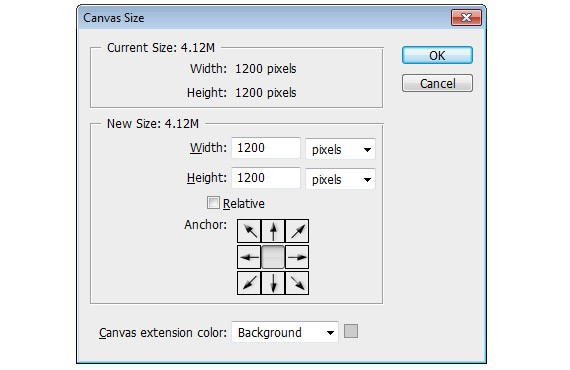
Task: Click into the new Width input field
Action: click(266, 148)
